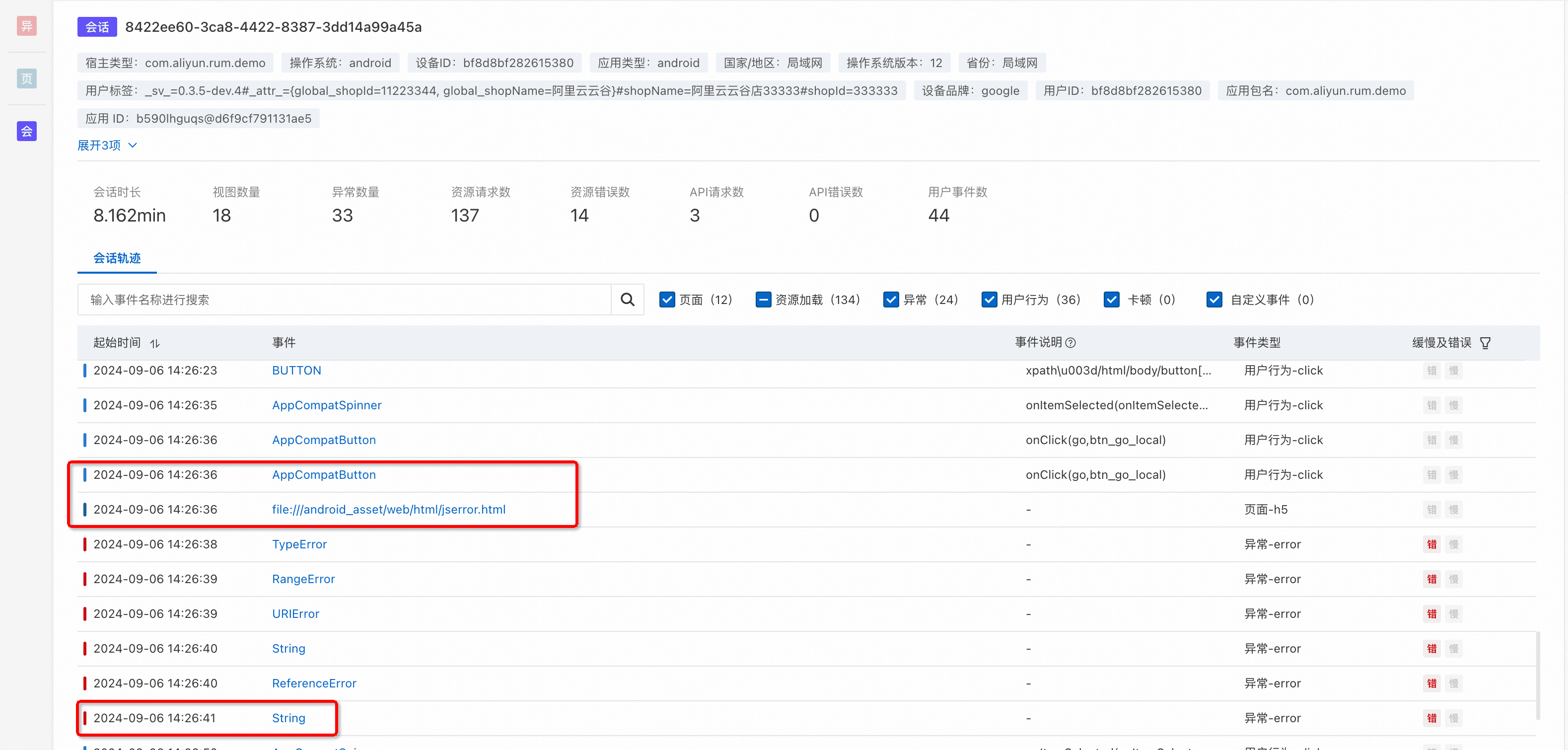The image size is (1568, 750).
Task: Click the table's vertical scrollbar
Action: tap(1538, 675)
